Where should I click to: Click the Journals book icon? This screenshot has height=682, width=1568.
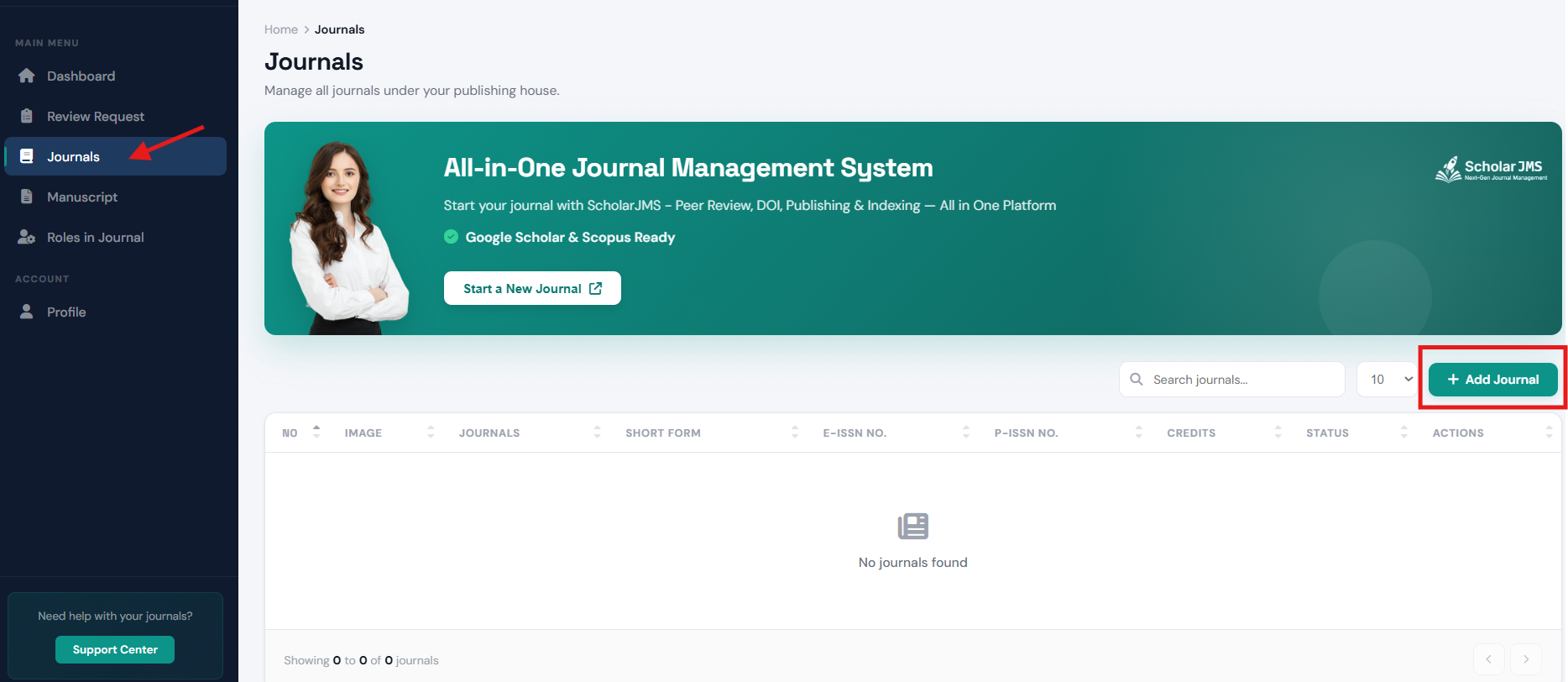coord(27,156)
